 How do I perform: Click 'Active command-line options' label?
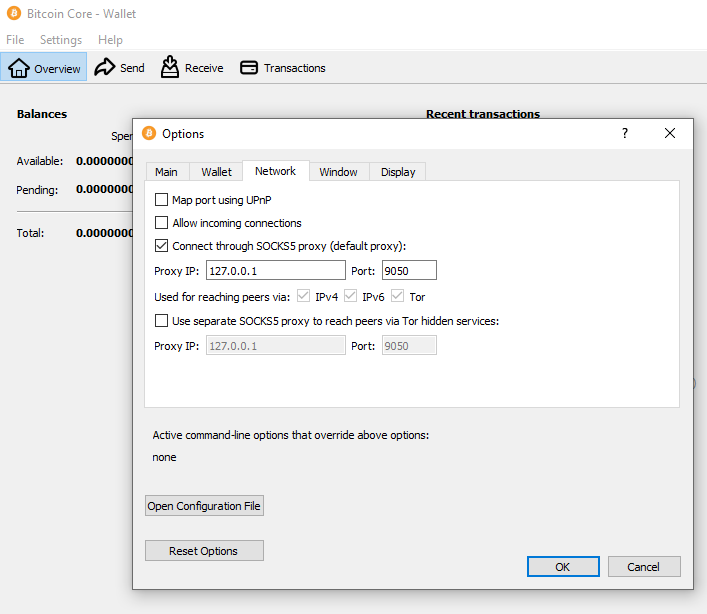coord(291,435)
